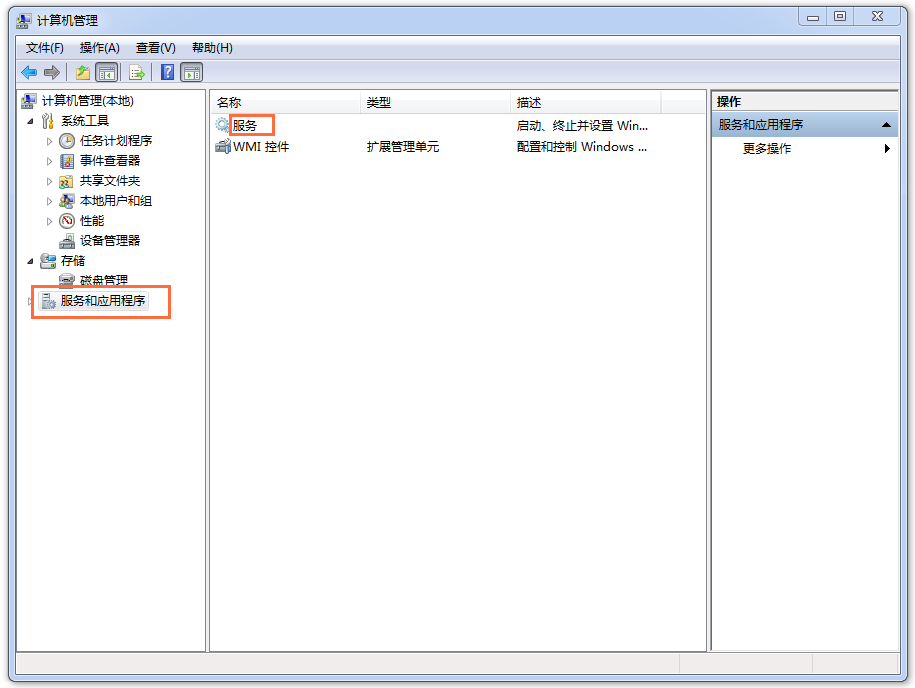Click the 计算机管理(本地) root icon
915x688 pixels.
pos(29,101)
